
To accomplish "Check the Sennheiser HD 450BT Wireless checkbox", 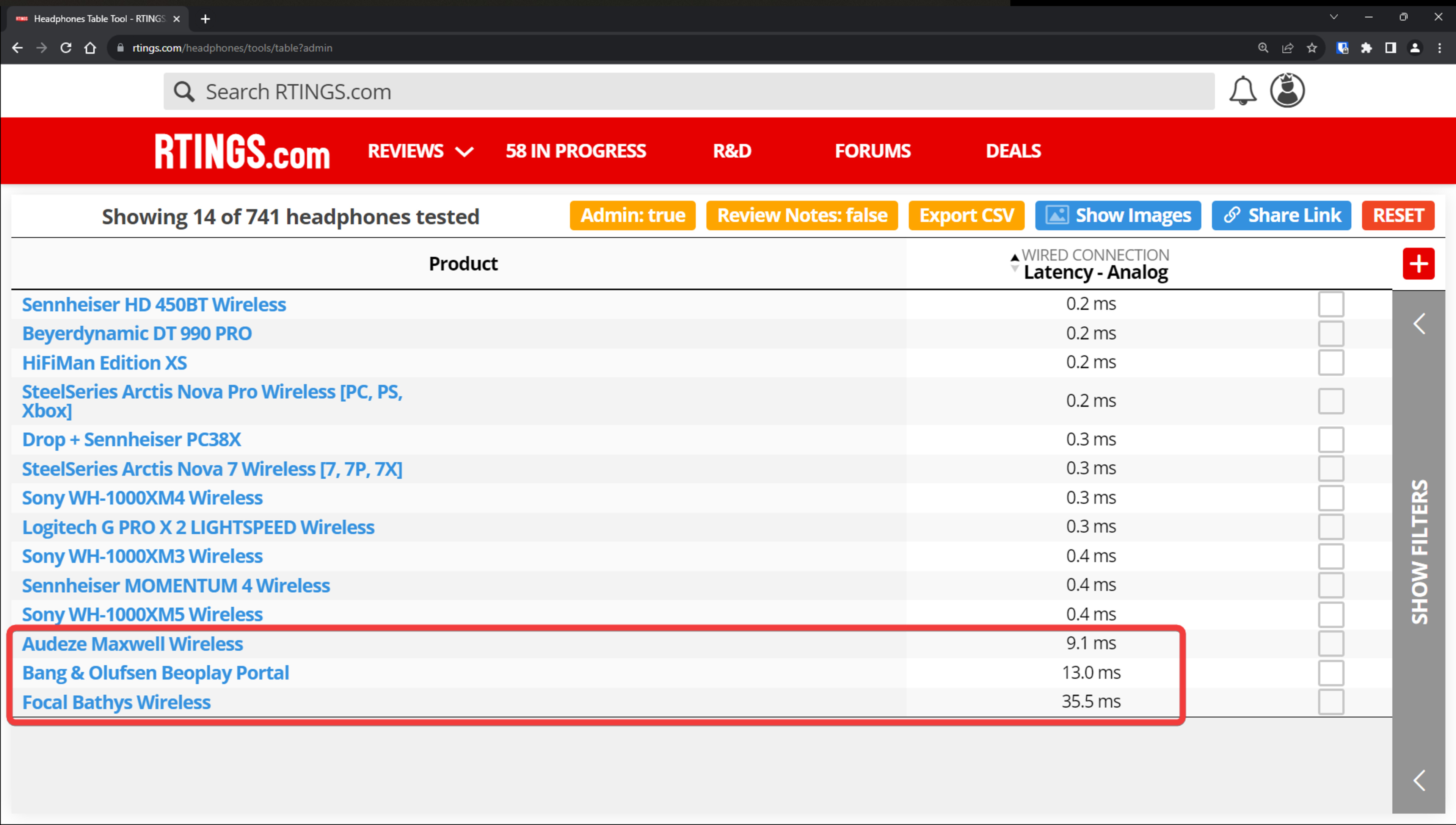I will [x=1330, y=304].
